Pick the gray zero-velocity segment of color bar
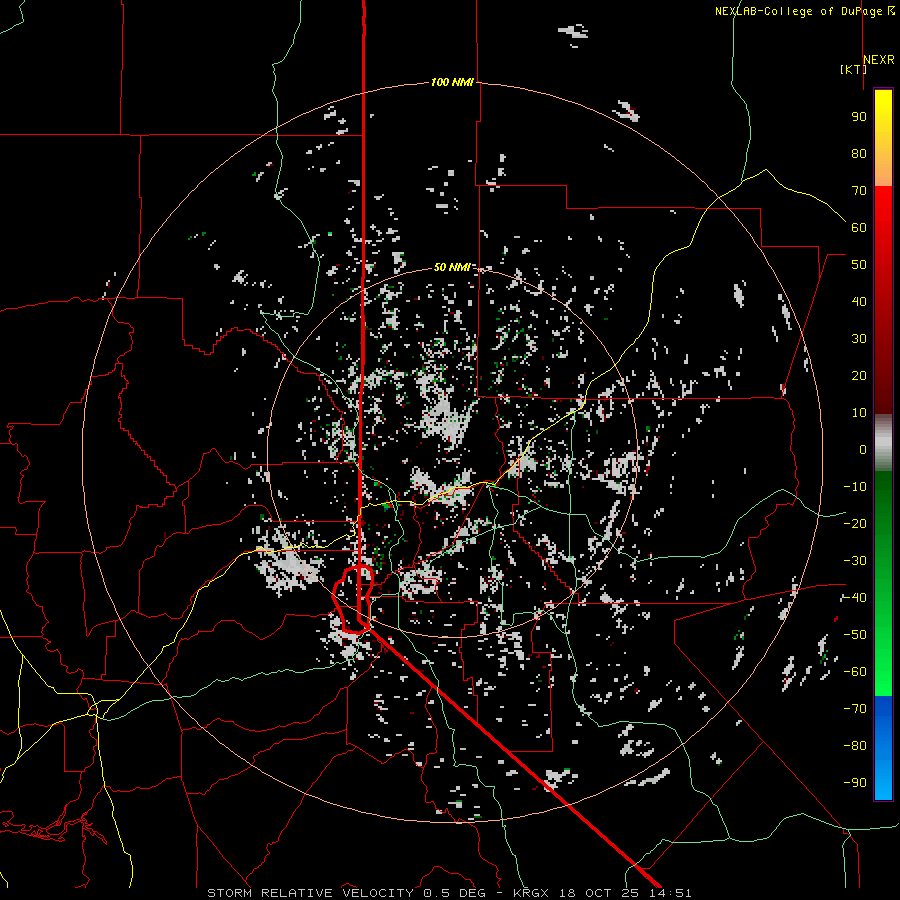The height and width of the screenshot is (900, 900). [883, 443]
